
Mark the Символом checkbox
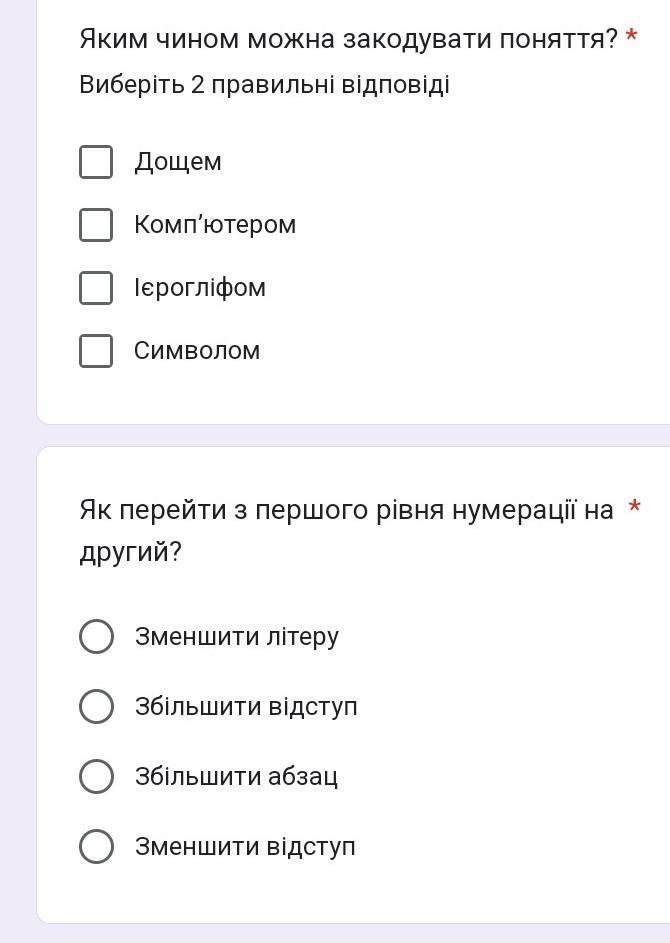tap(96, 351)
